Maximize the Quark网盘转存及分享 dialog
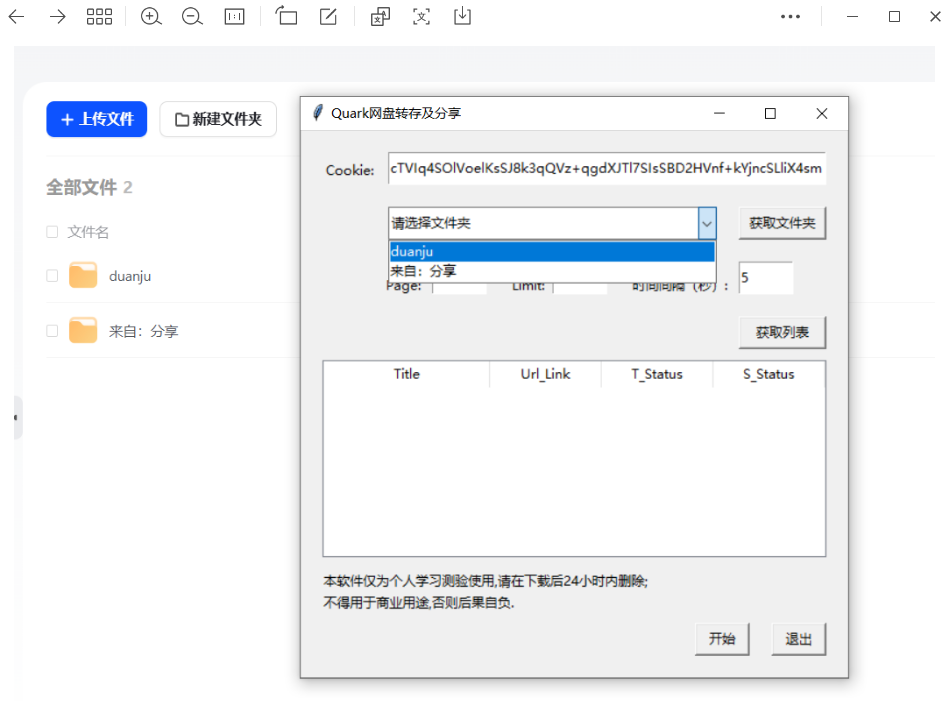The width and height of the screenshot is (947, 701). point(770,113)
